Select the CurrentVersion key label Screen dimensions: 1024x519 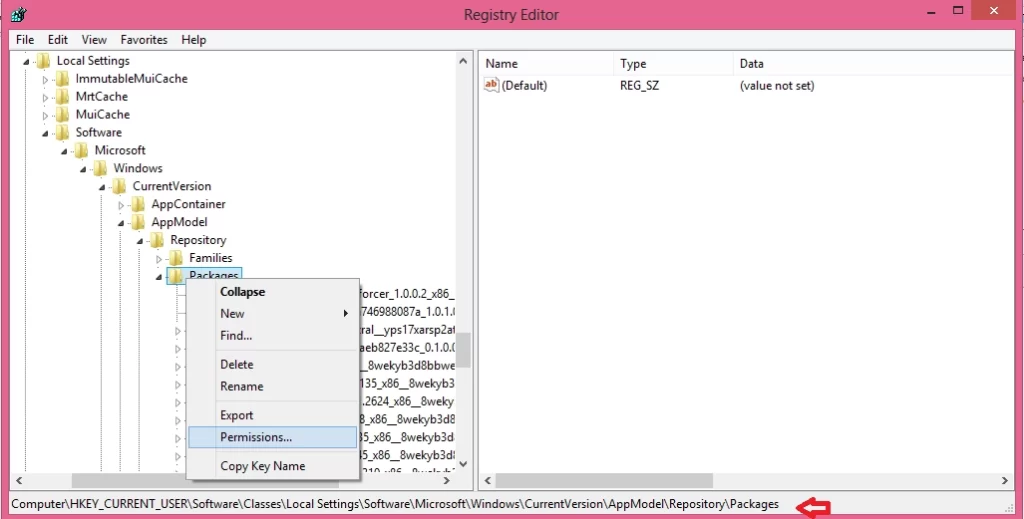click(x=172, y=186)
